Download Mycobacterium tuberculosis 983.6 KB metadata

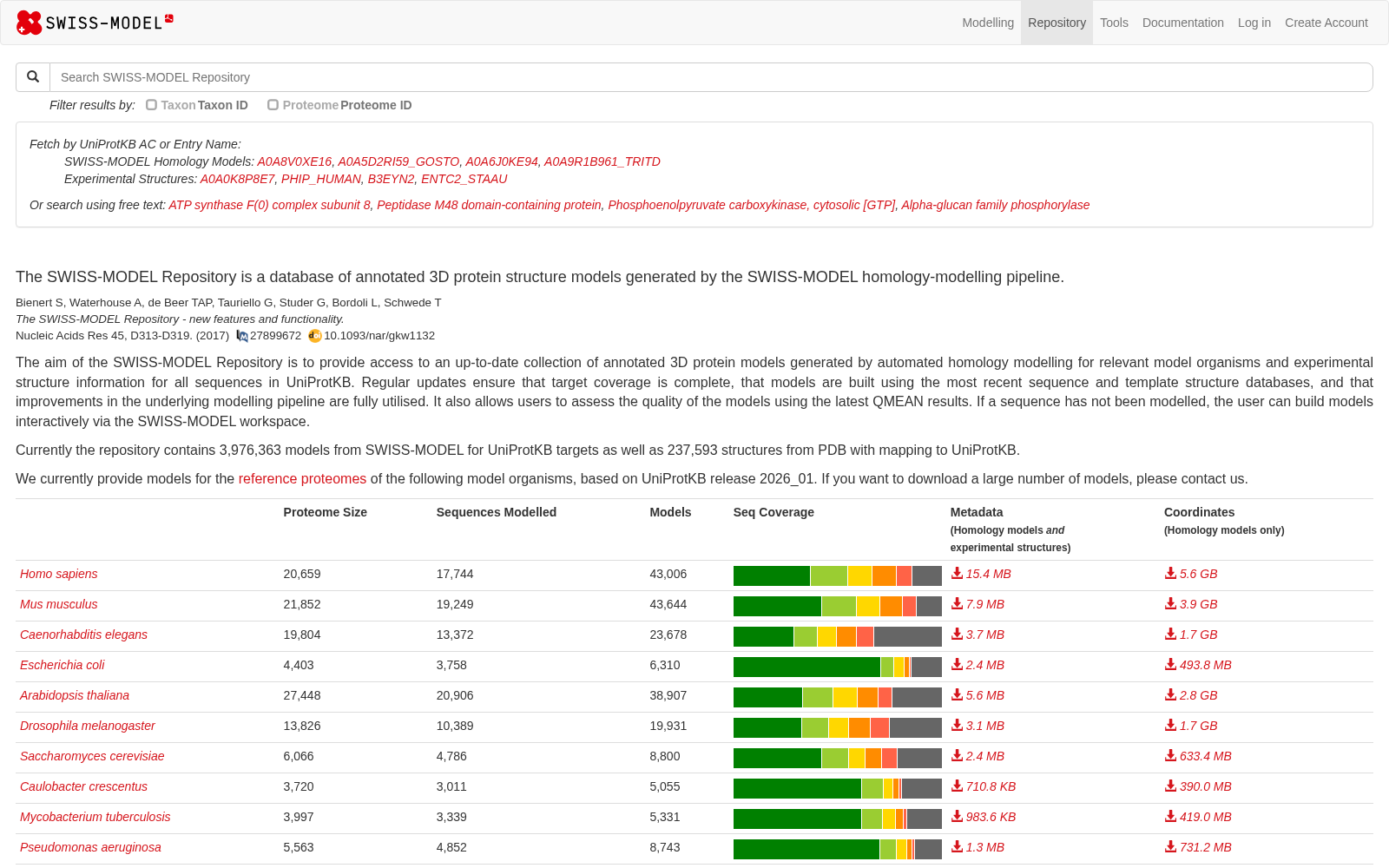[984, 817]
